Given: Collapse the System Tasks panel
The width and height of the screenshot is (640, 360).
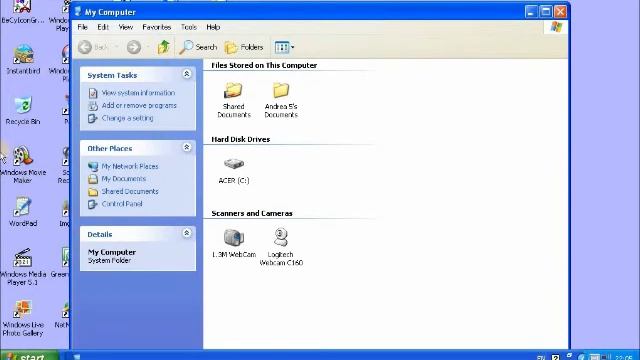Looking at the screenshot, I should coord(187,74).
